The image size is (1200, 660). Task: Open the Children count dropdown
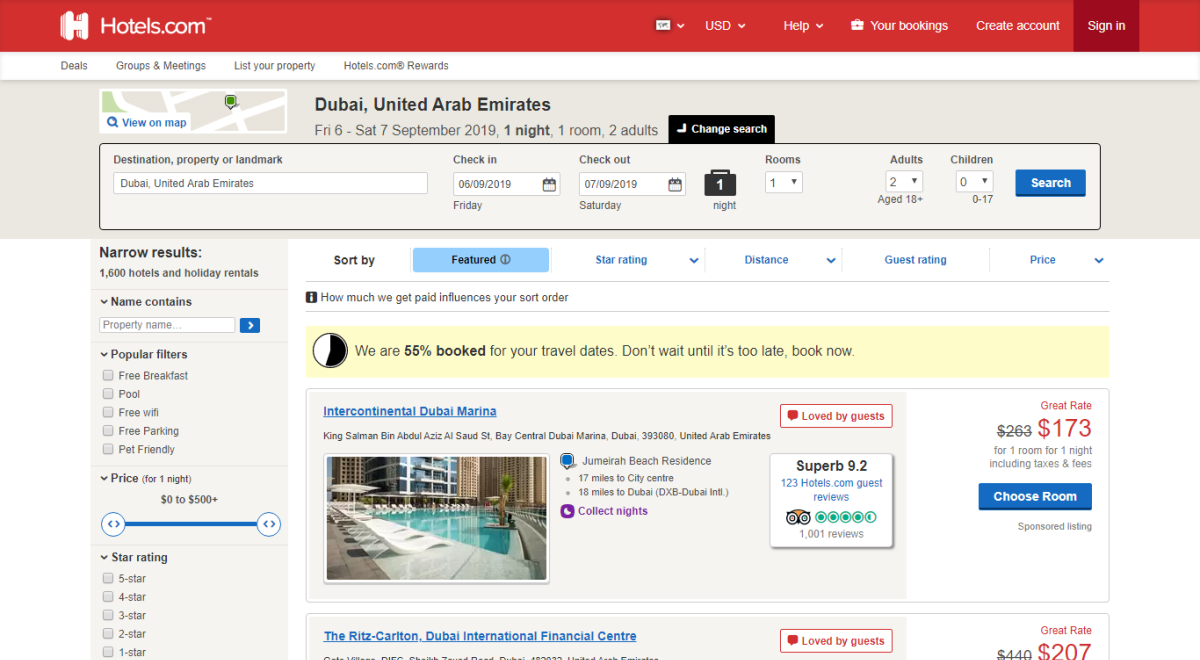(973, 182)
